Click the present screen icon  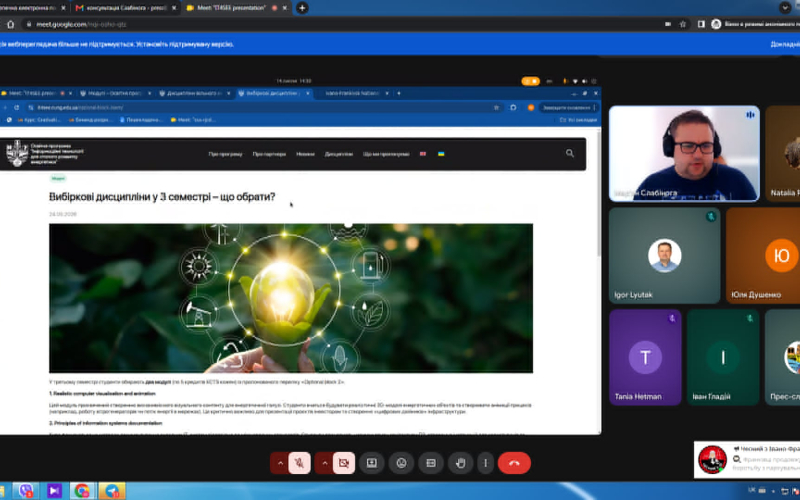pyautogui.click(x=372, y=463)
